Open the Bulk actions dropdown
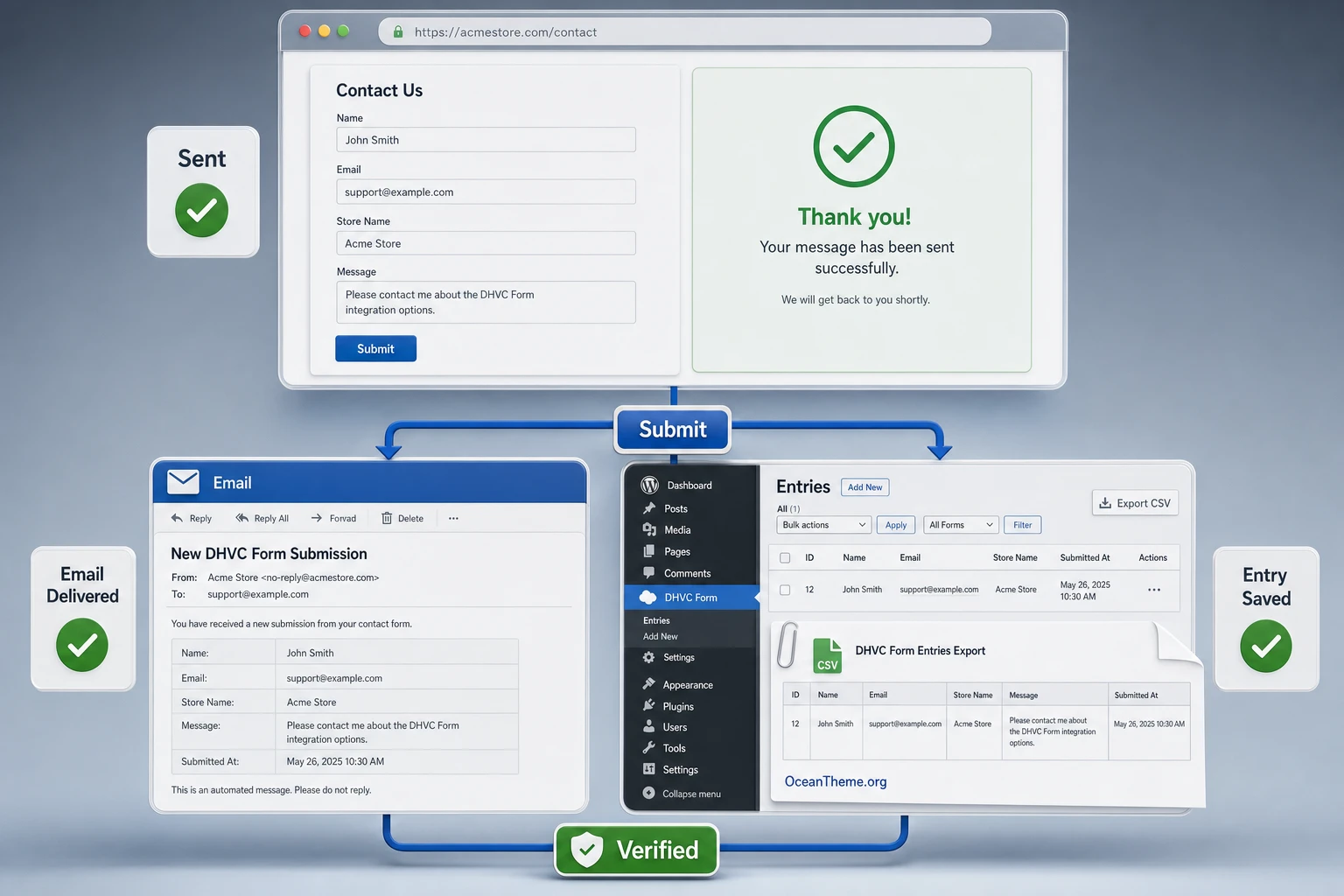 pyautogui.click(x=823, y=525)
